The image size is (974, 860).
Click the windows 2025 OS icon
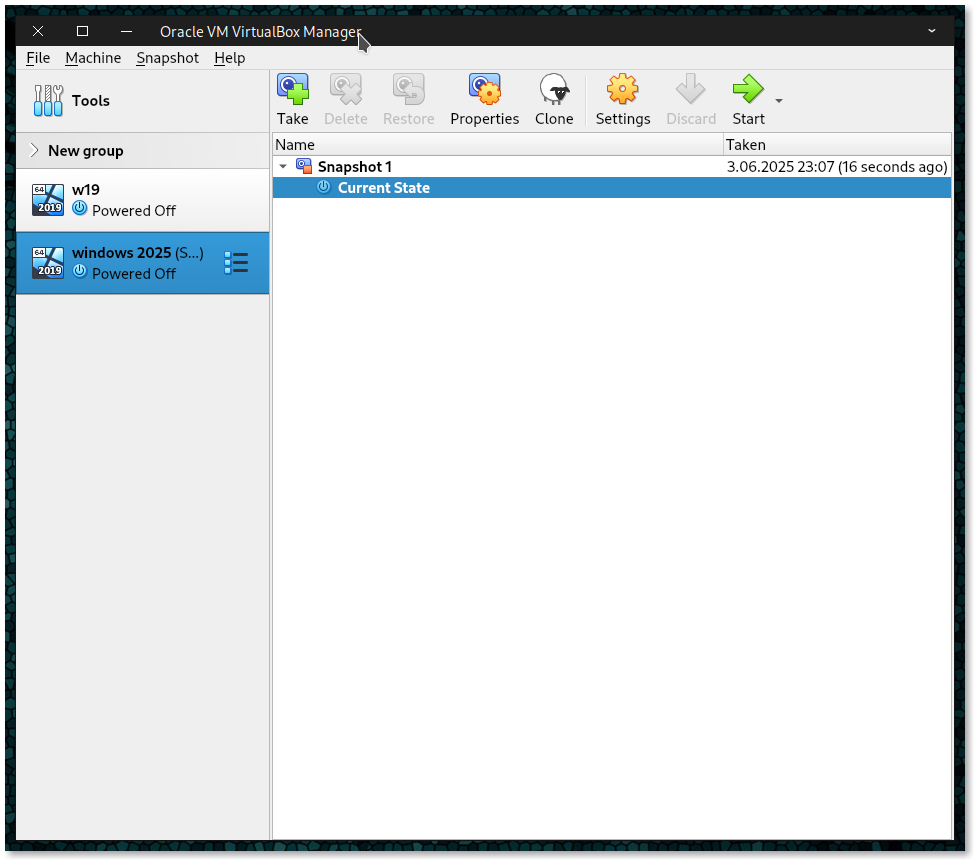click(48, 263)
